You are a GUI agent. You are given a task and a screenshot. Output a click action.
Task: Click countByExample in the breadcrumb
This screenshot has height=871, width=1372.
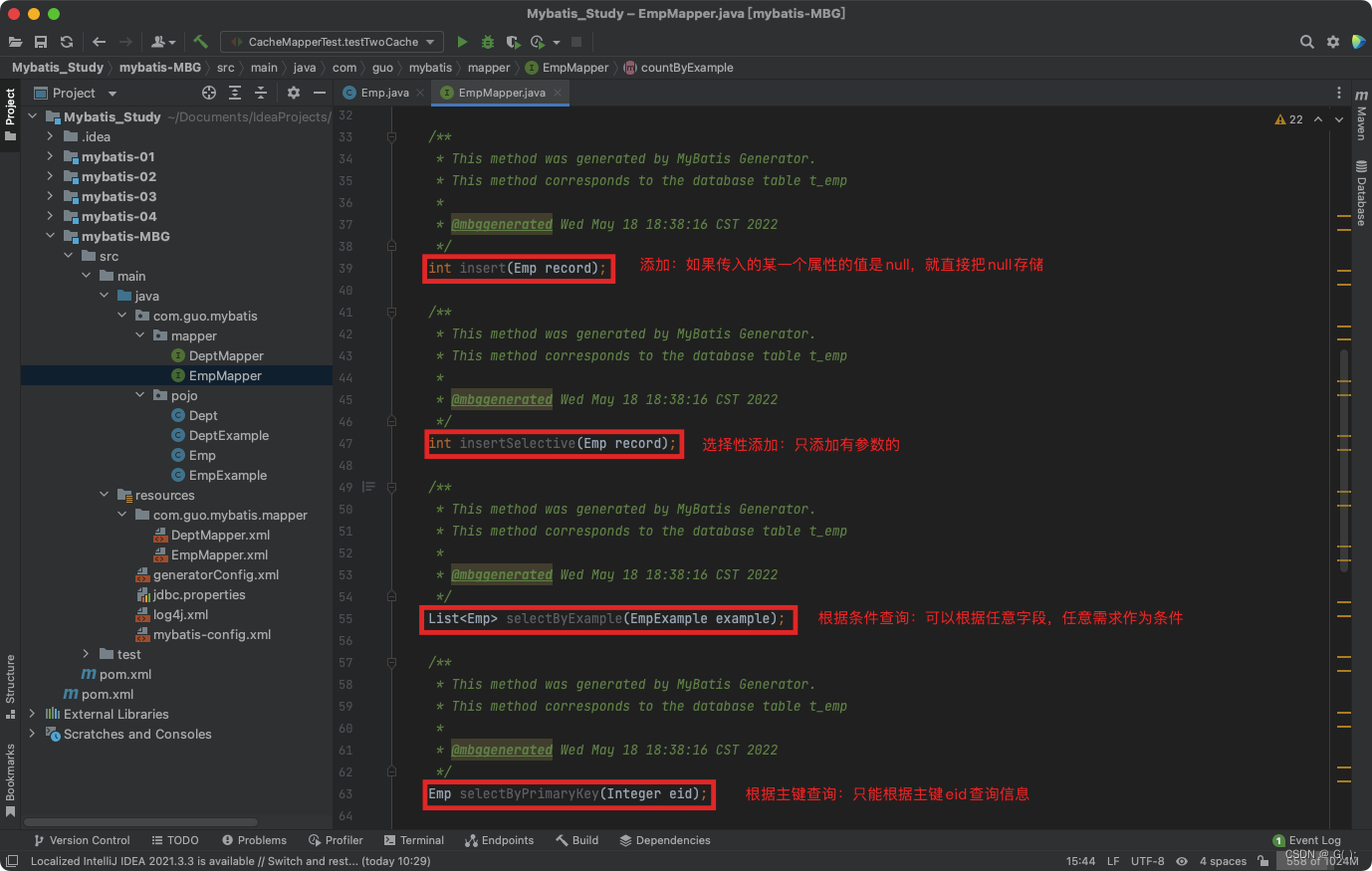[x=687, y=68]
